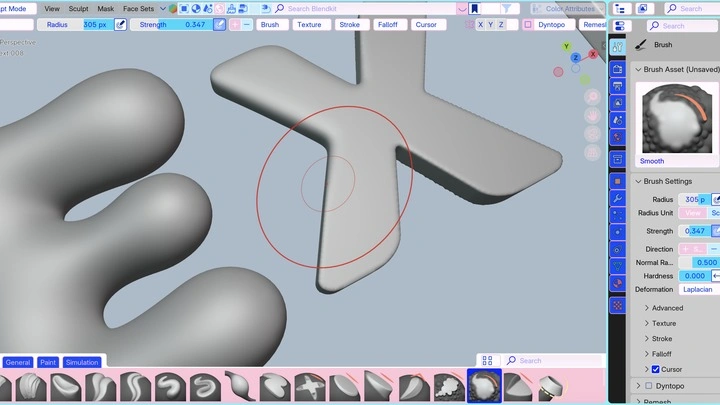720x405 pixels.
Task: Snap view to green Y axis
Action: coord(566,46)
